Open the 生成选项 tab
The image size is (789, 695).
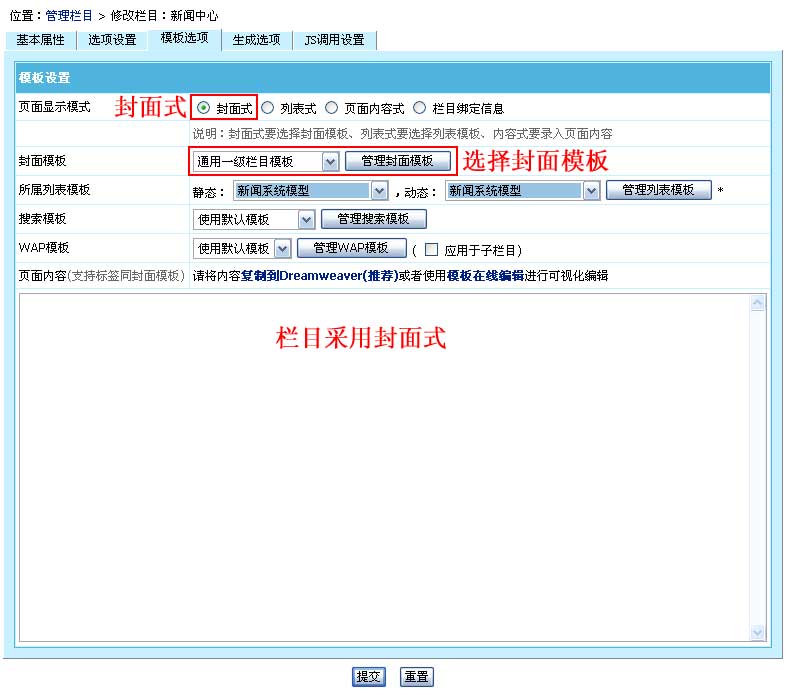pyautogui.click(x=257, y=40)
